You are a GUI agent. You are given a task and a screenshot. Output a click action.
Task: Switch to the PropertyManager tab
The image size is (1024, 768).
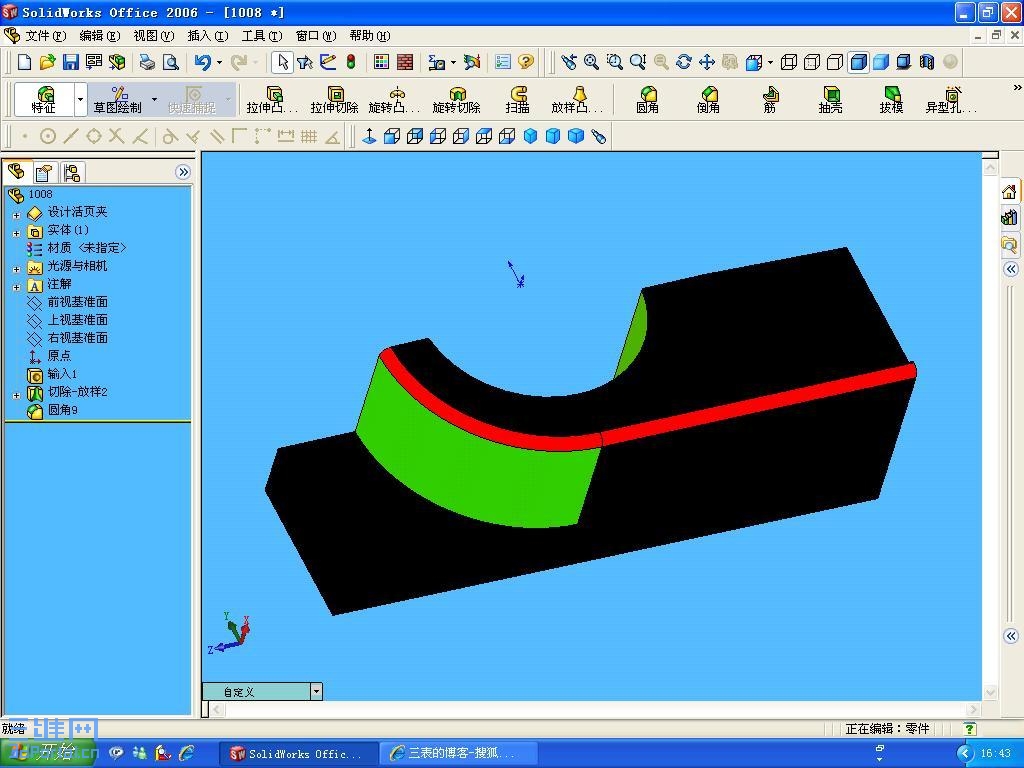tap(44, 173)
